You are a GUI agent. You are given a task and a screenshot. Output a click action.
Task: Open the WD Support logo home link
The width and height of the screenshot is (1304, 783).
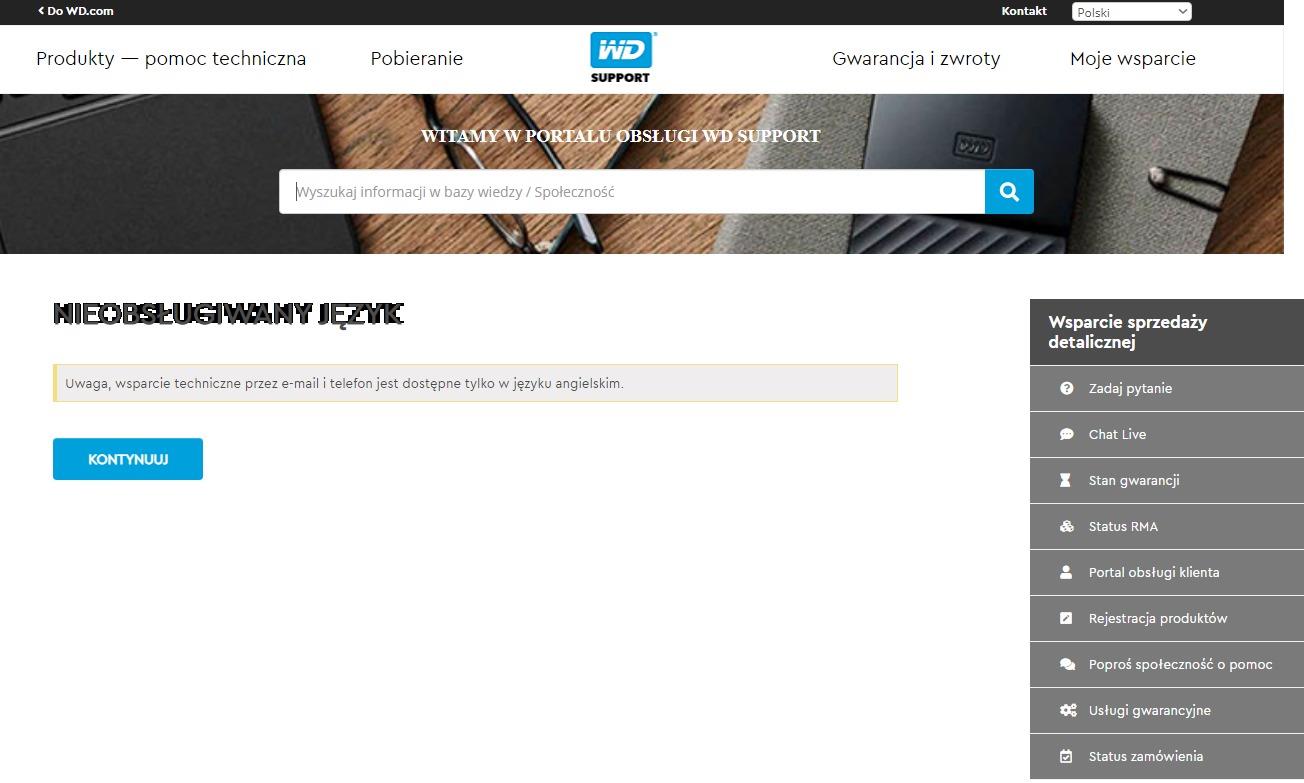[621, 57]
